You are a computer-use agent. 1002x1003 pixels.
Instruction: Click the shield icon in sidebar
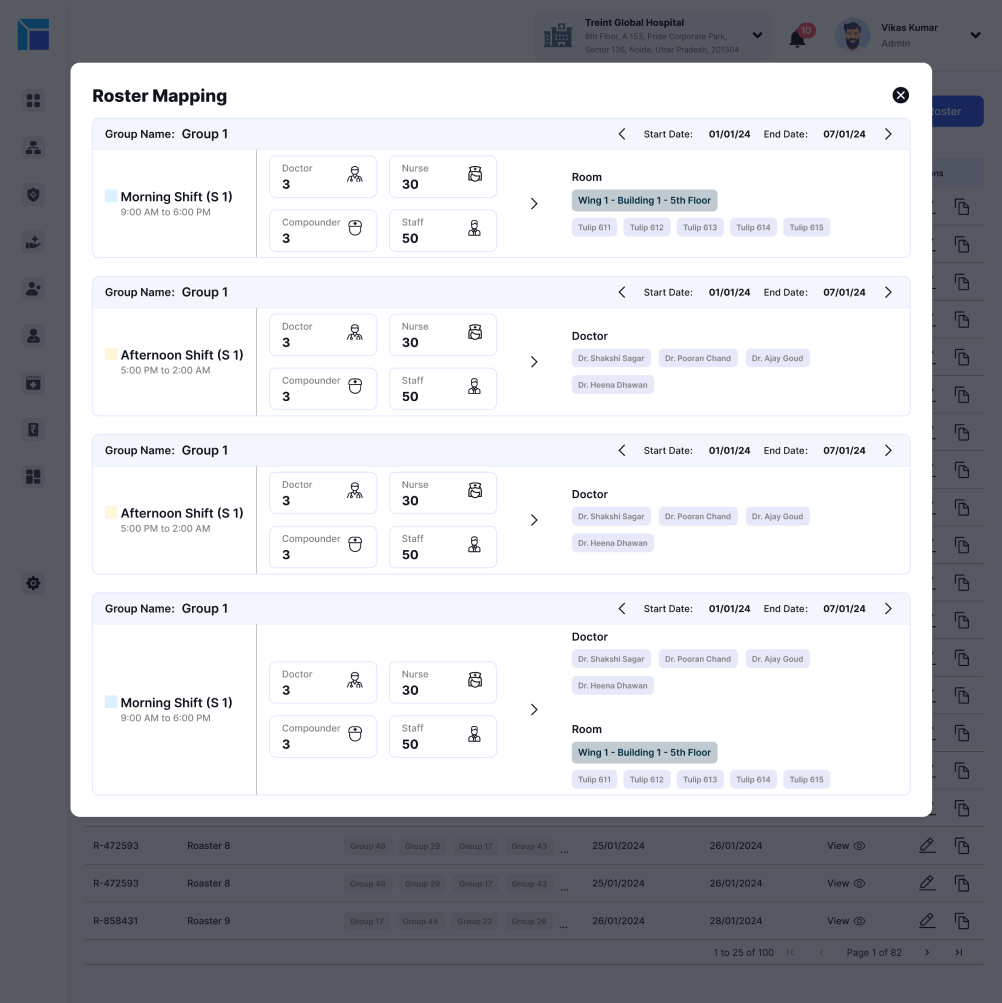click(33, 195)
